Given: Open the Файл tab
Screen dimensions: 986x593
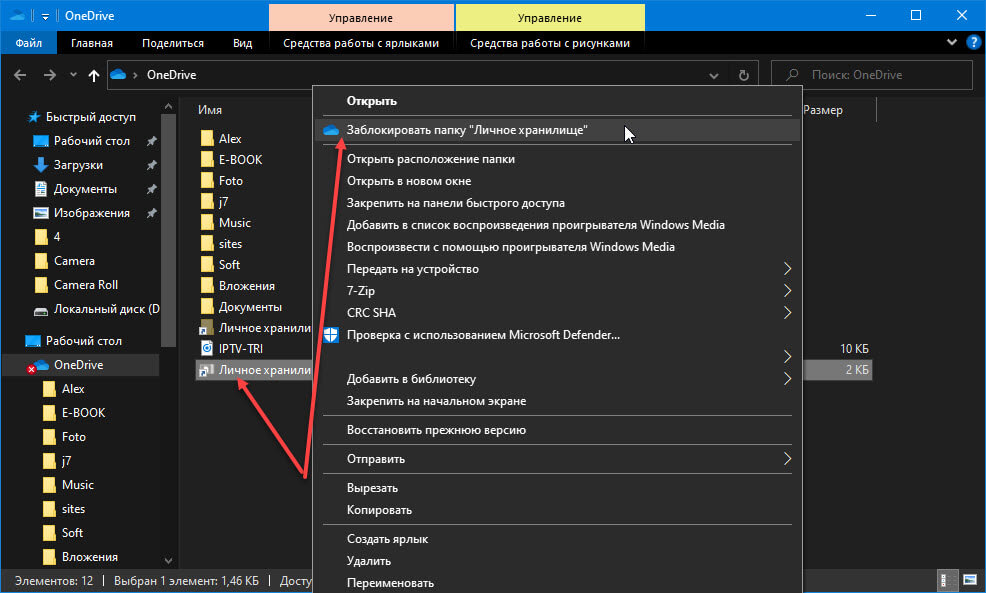Looking at the screenshot, I should (x=29, y=43).
